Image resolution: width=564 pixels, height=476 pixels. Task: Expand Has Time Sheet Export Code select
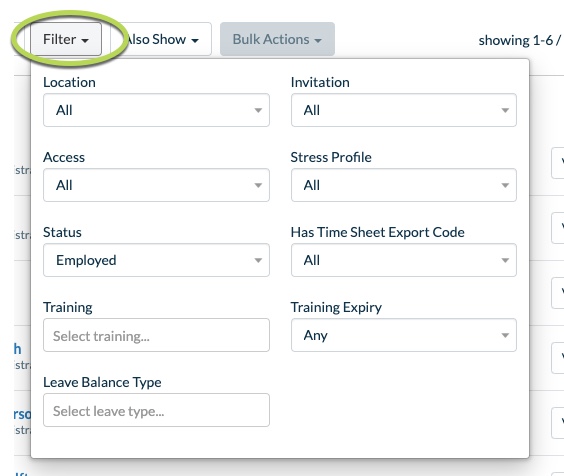(404, 260)
